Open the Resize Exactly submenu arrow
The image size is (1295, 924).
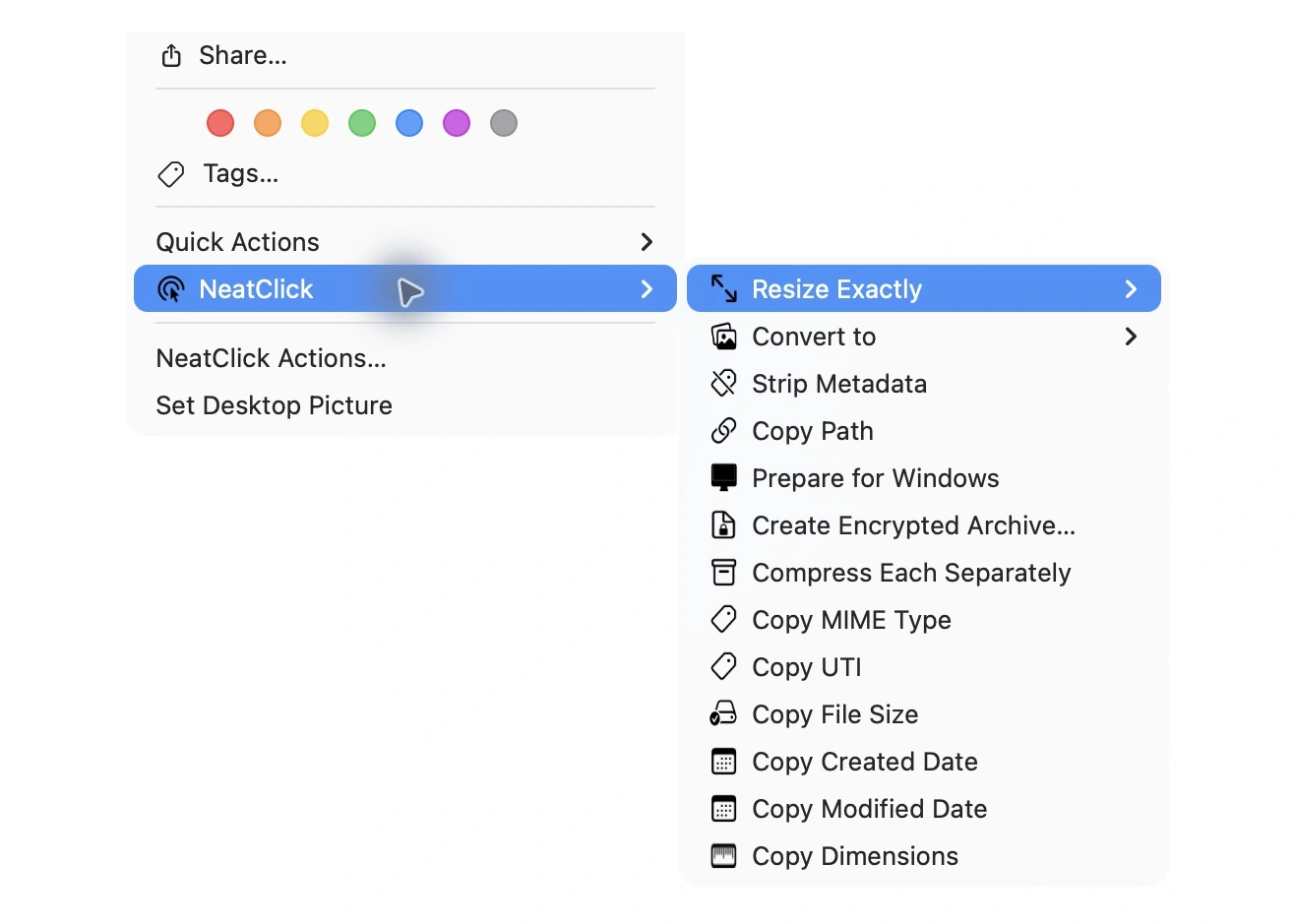click(1131, 288)
